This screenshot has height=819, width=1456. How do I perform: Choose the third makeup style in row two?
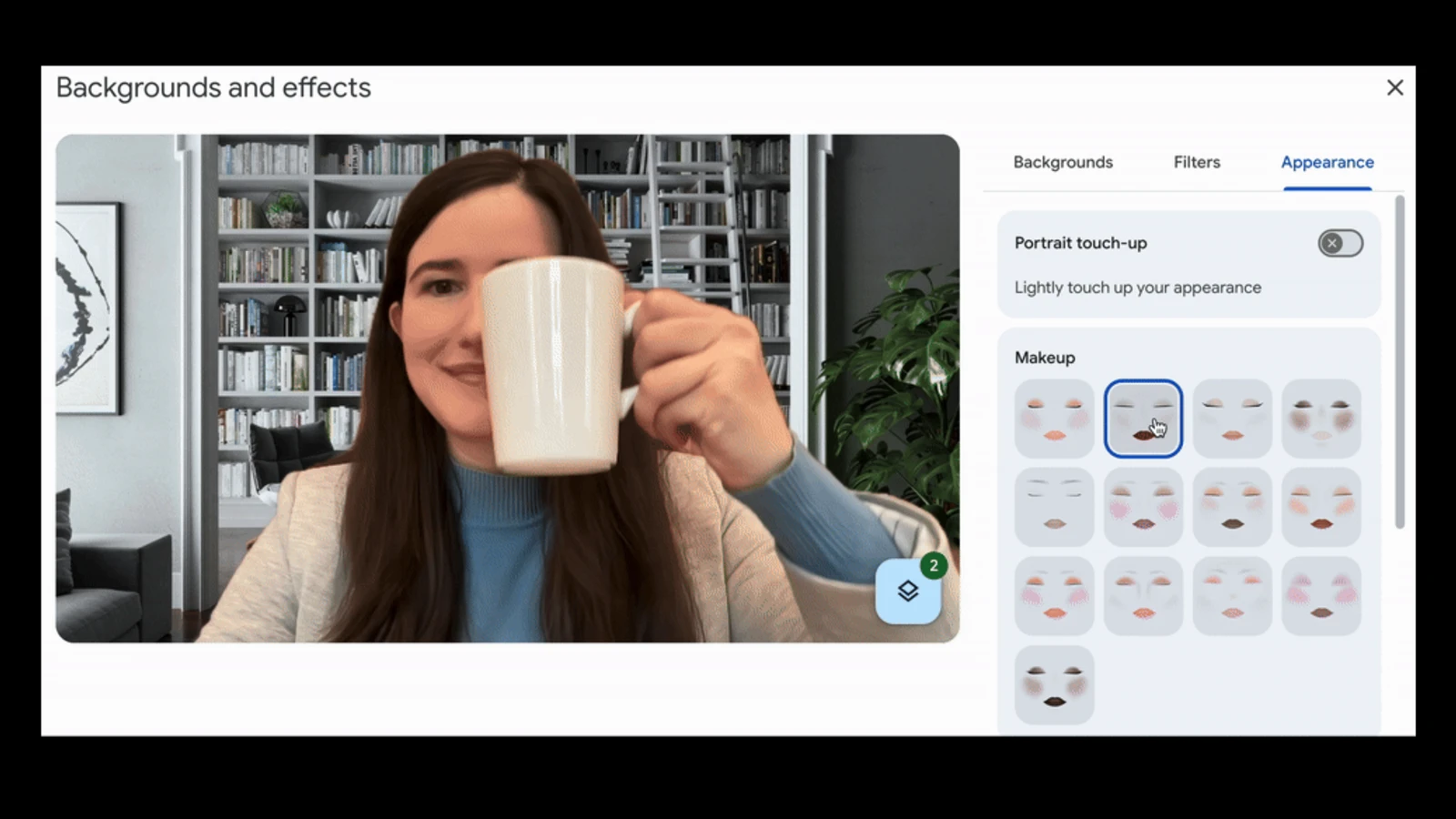[1232, 507]
